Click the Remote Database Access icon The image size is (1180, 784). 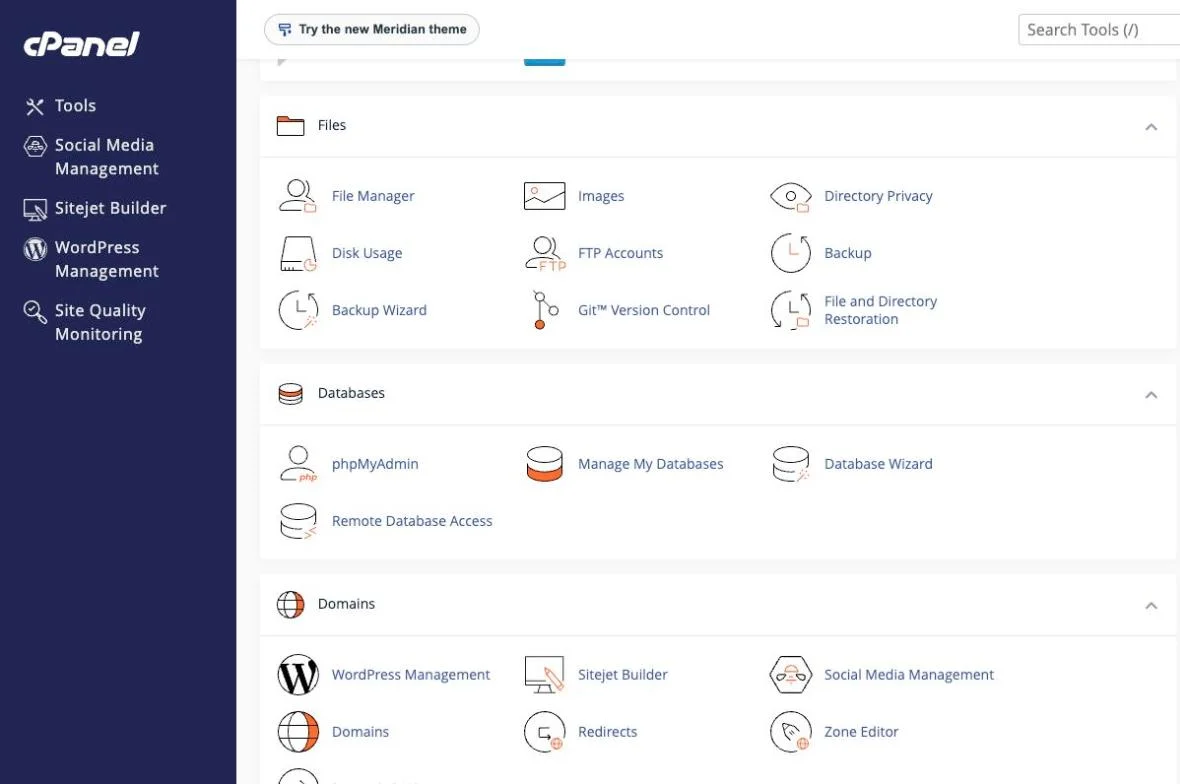[298, 521]
